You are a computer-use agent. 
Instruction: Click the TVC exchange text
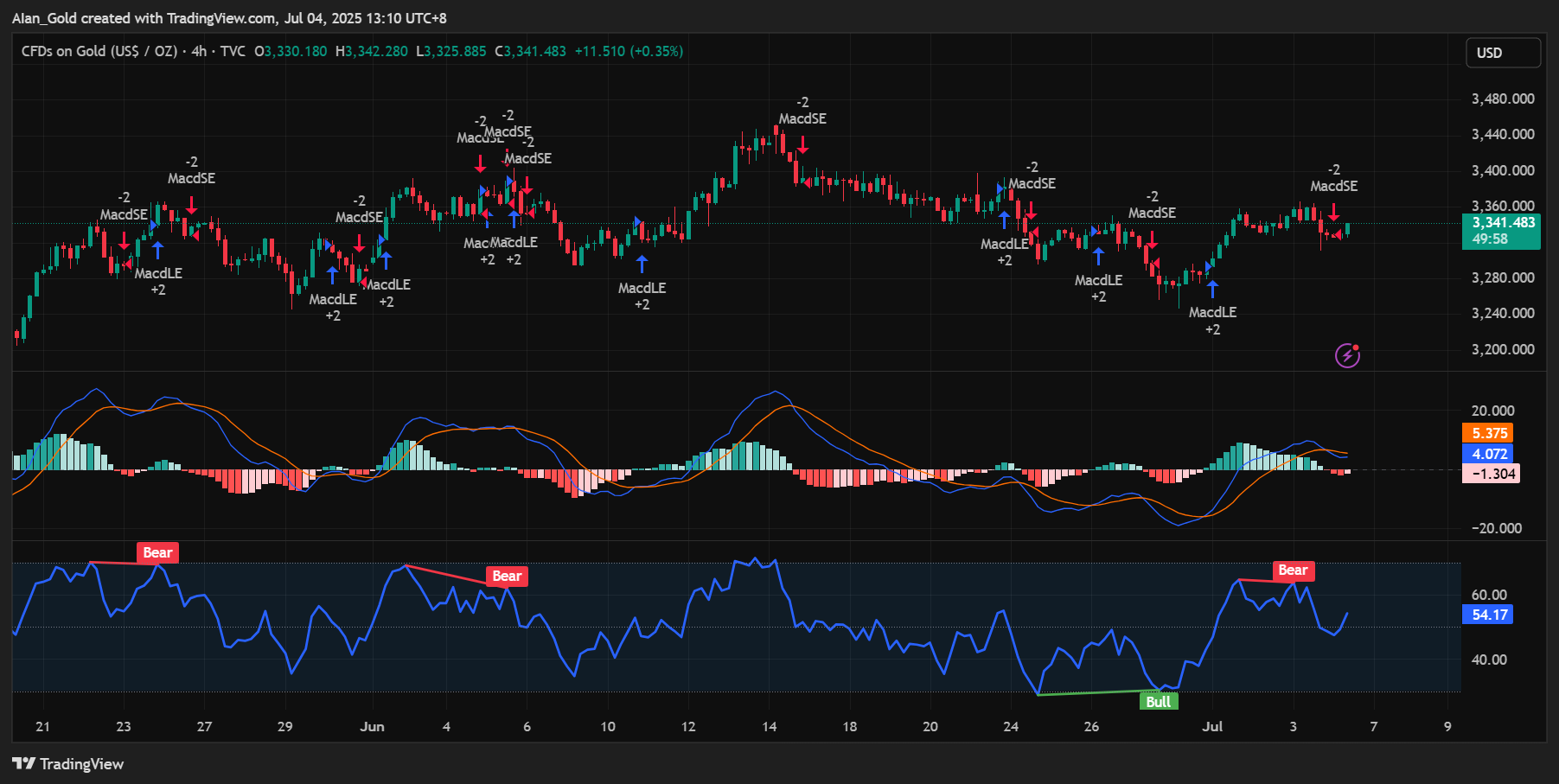233,51
